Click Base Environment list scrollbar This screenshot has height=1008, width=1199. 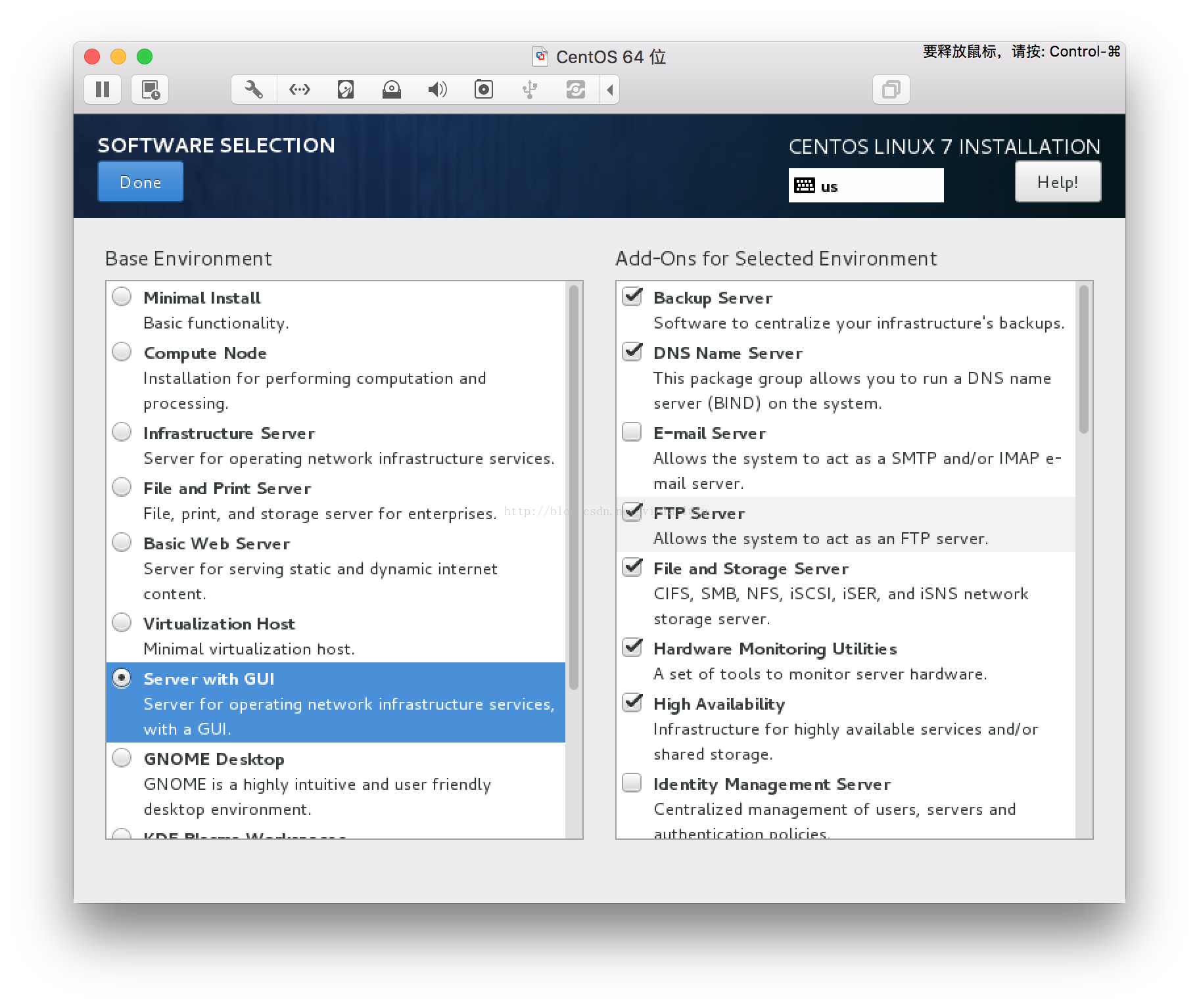[x=574, y=487]
